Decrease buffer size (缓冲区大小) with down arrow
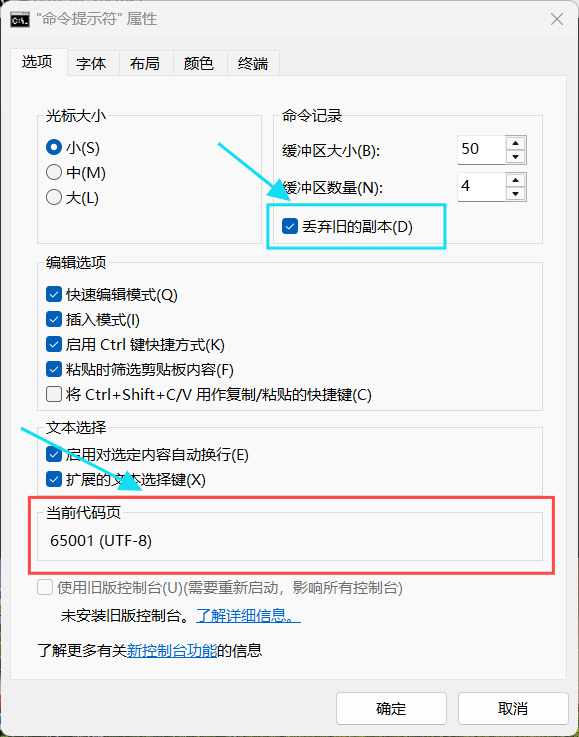 pyautogui.click(x=516, y=157)
